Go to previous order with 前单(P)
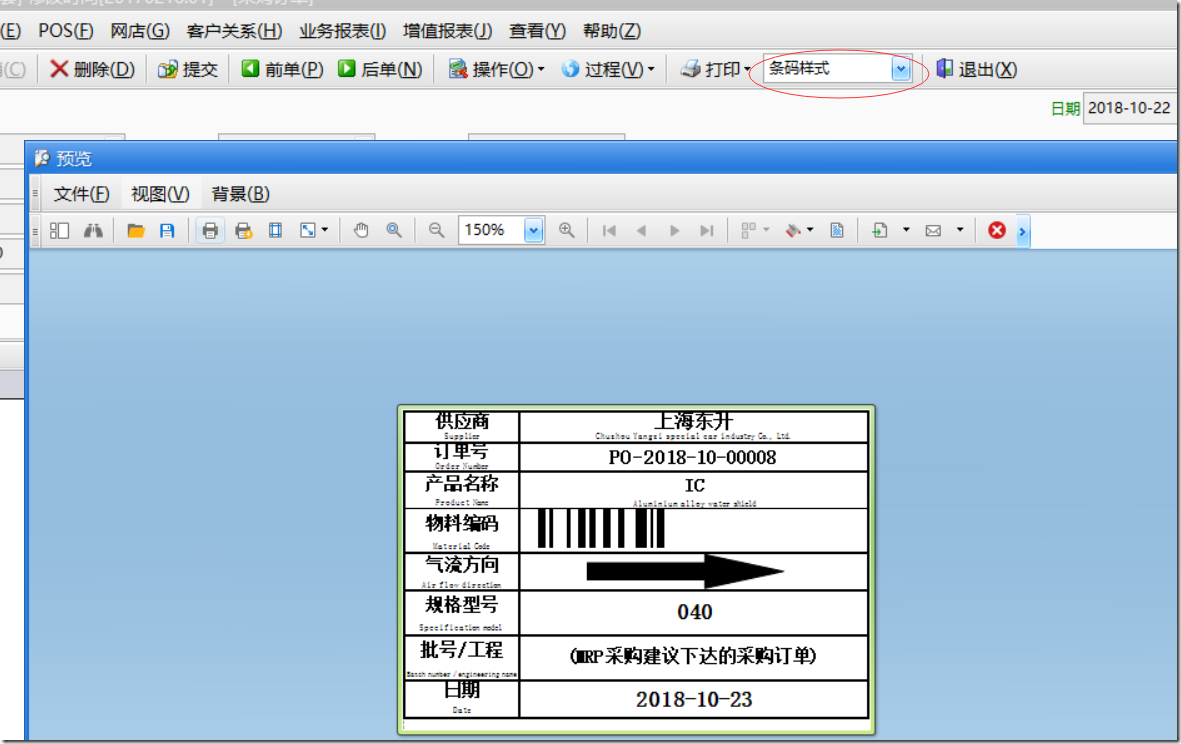This screenshot has width=1181, height=744. click(x=282, y=69)
